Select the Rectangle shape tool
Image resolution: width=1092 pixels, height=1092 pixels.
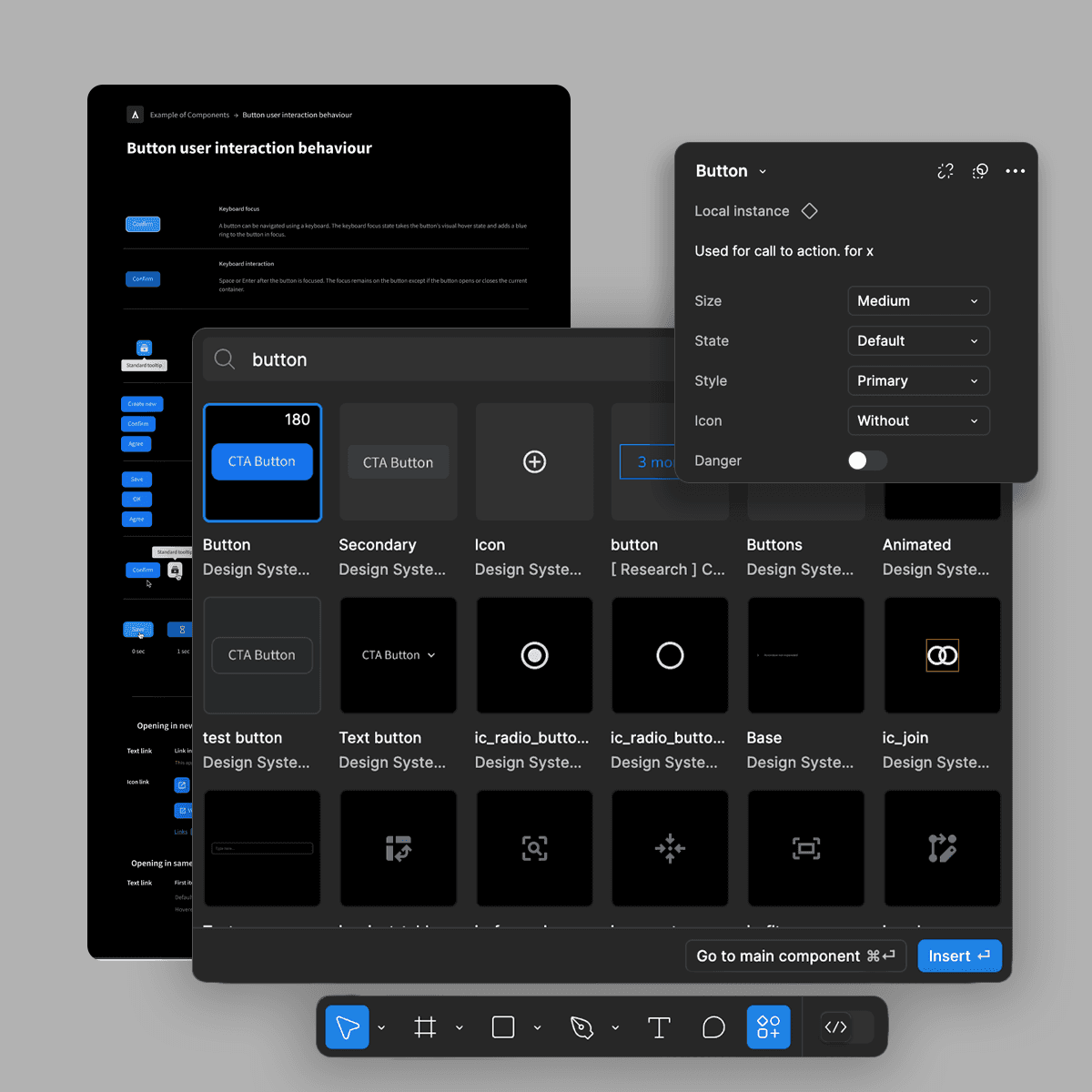[x=503, y=1027]
